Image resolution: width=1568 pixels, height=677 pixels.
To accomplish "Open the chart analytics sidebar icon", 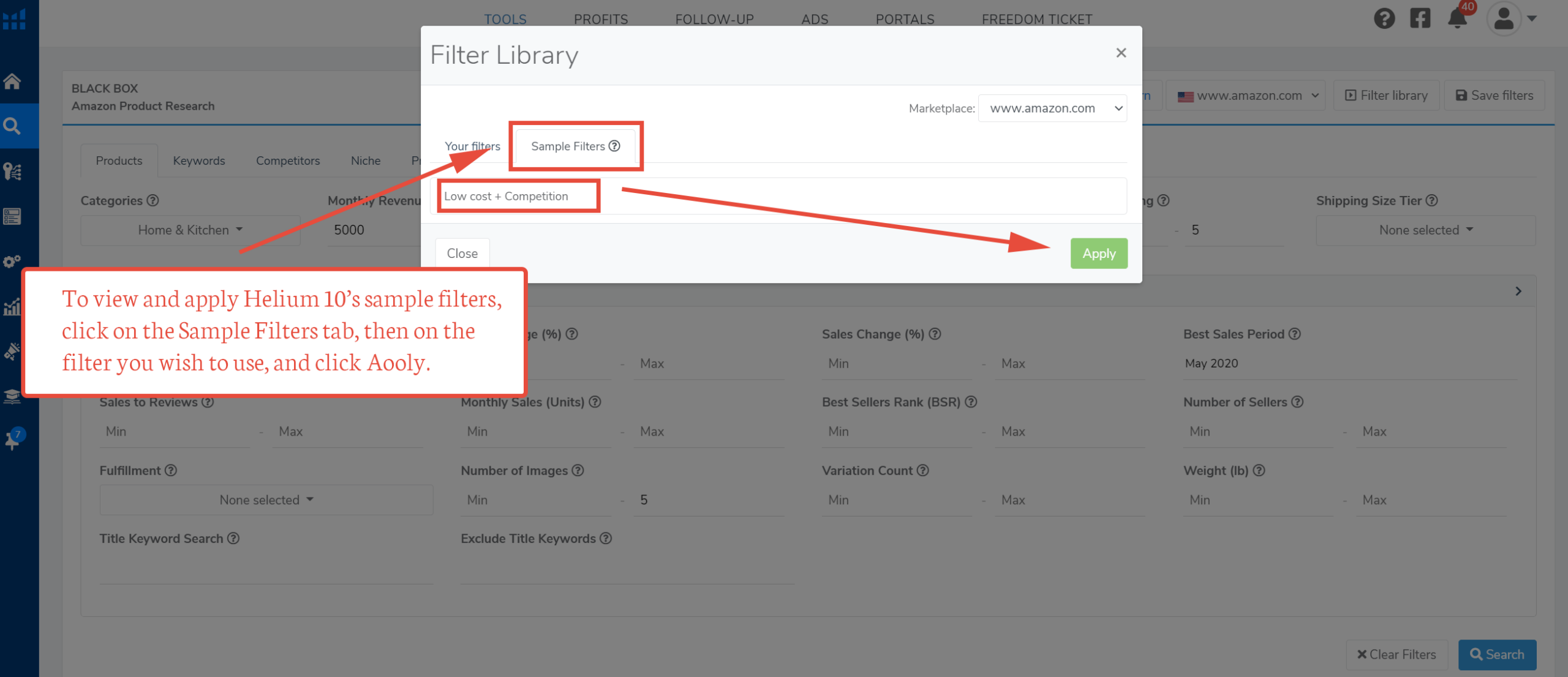I will click(x=12, y=306).
